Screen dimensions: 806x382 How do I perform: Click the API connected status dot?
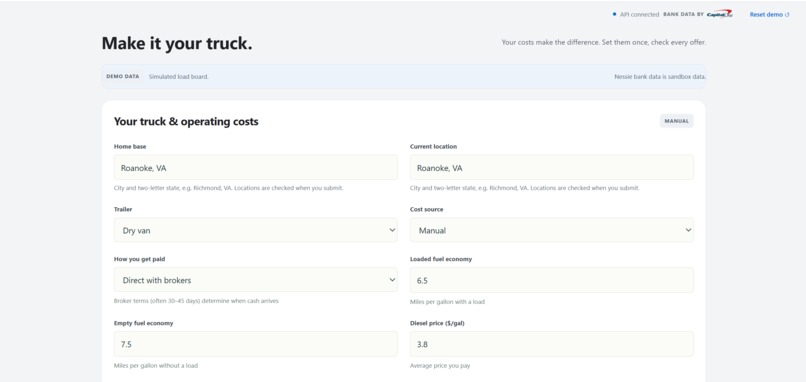(x=614, y=14)
